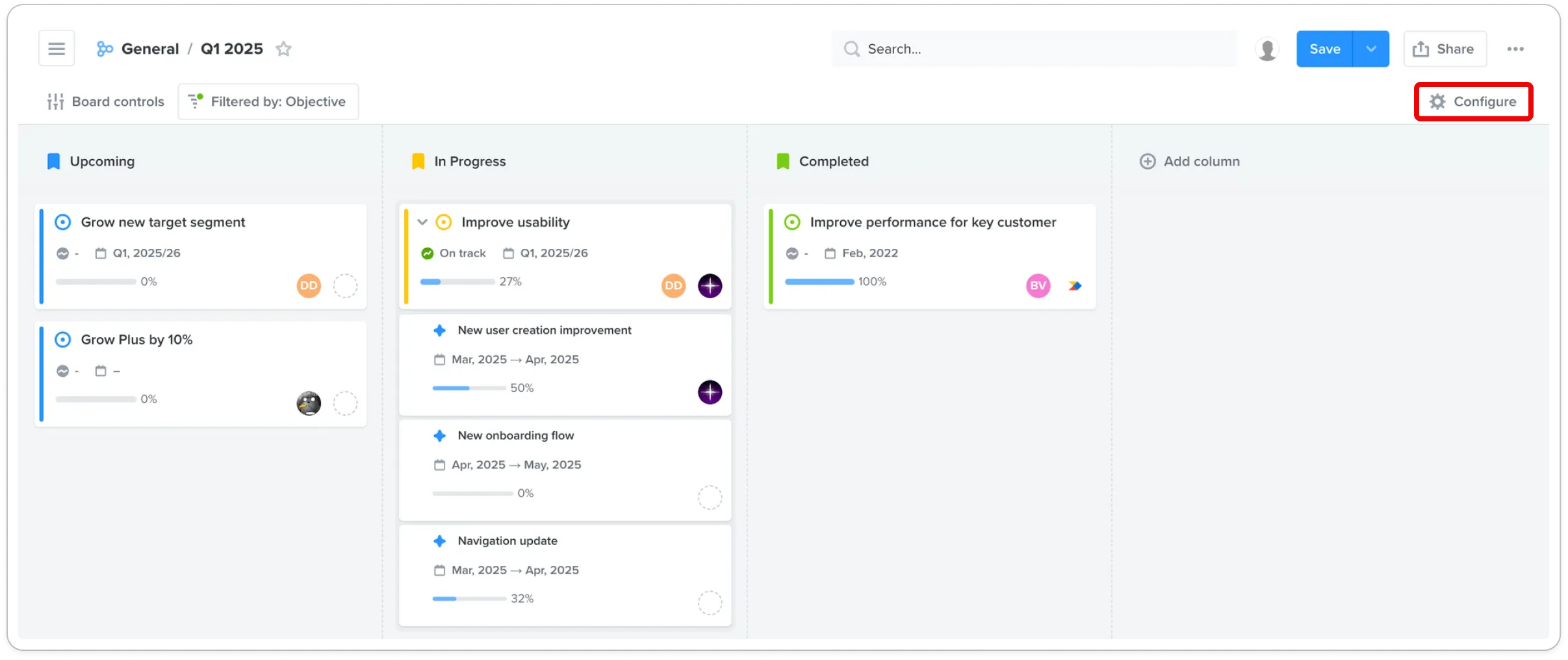
Task: Click empty team circle on Grow Plus by 10%
Action: pos(346,403)
